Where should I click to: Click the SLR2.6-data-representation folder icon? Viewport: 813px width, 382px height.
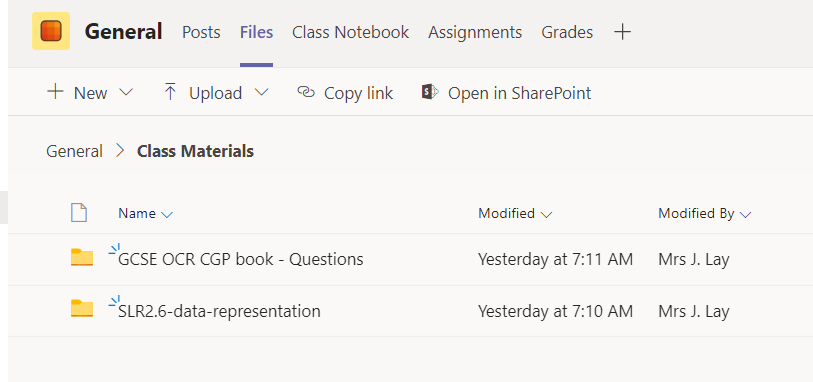(x=82, y=309)
